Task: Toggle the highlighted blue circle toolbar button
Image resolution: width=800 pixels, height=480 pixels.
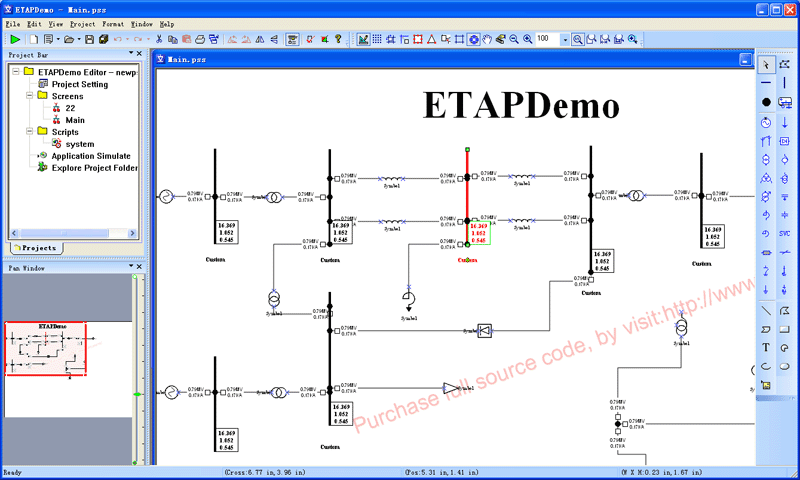Action: tap(473, 39)
